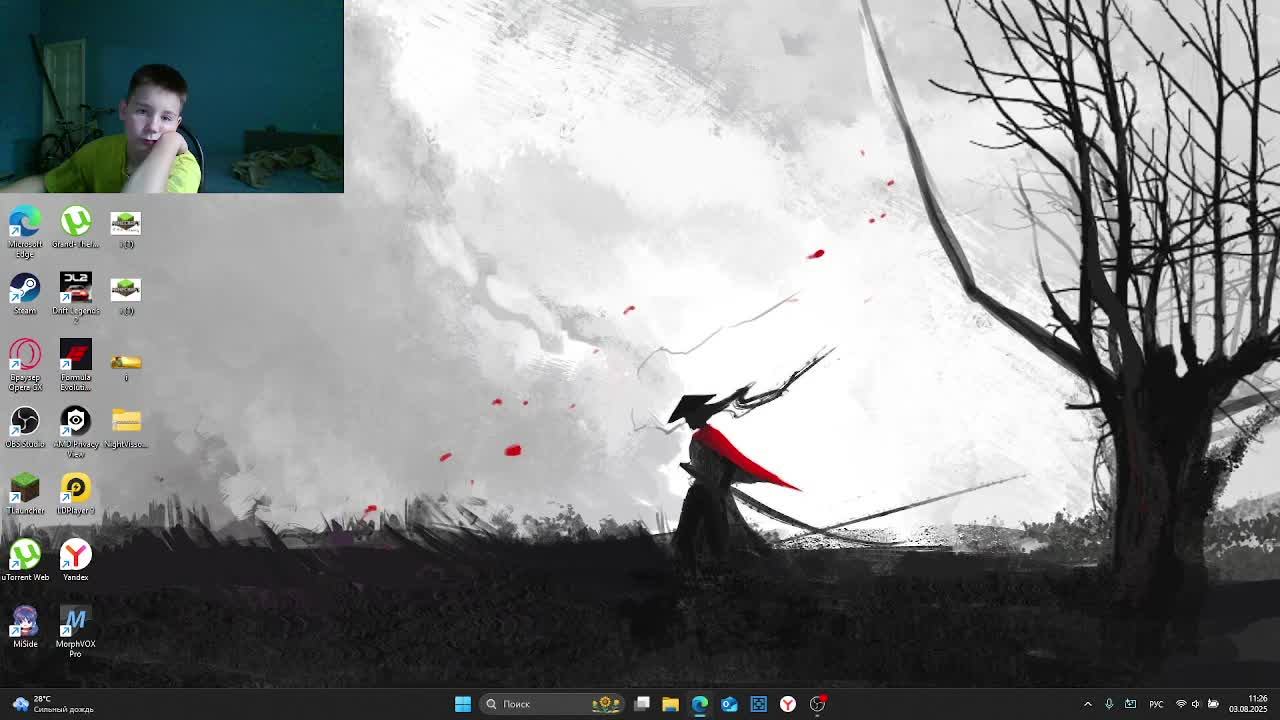Viewport: 1280px width, 720px height.
Task: Select the MiSide desktop shortcut
Action: pos(25,627)
